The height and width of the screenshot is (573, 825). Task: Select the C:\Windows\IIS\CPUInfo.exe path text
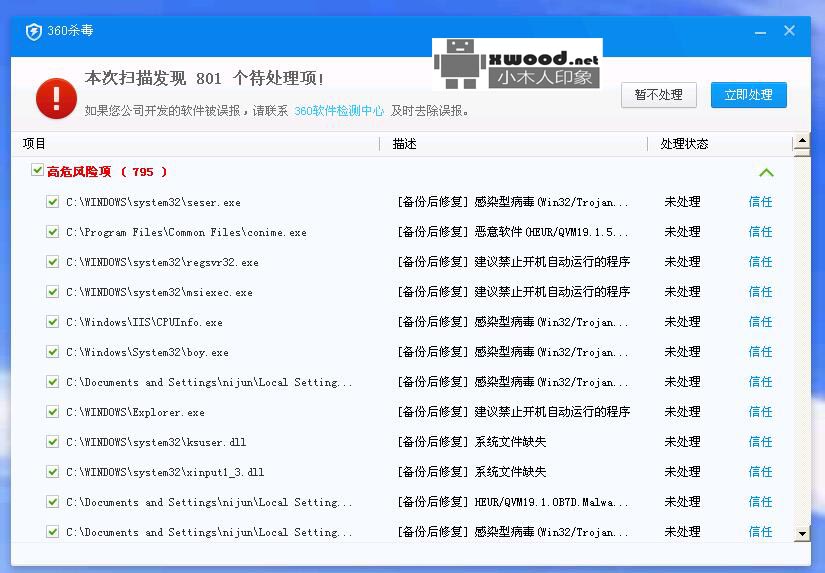point(144,322)
